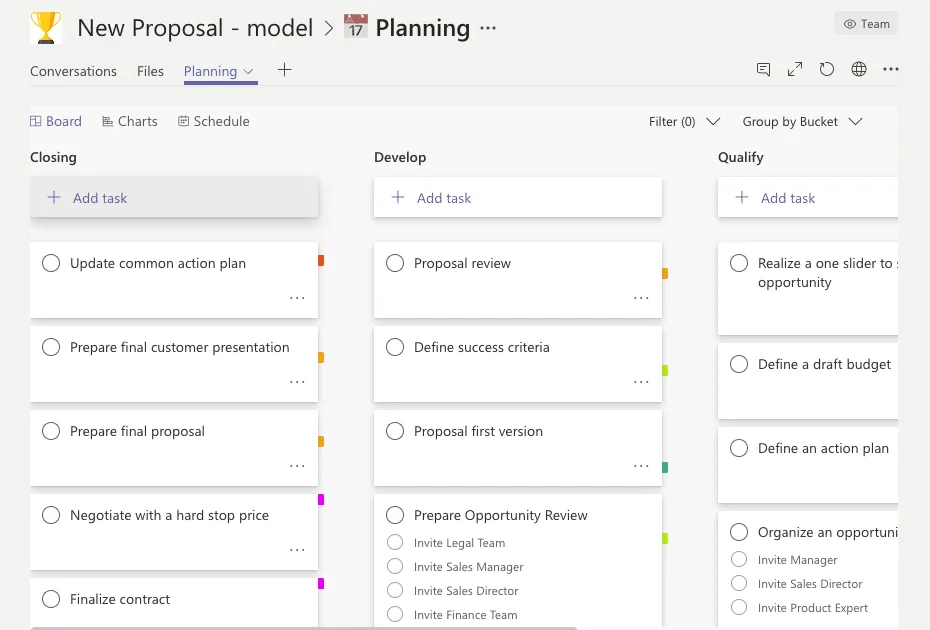Open the Filter (0) dropdown
The height and width of the screenshot is (630, 930).
(684, 122)
